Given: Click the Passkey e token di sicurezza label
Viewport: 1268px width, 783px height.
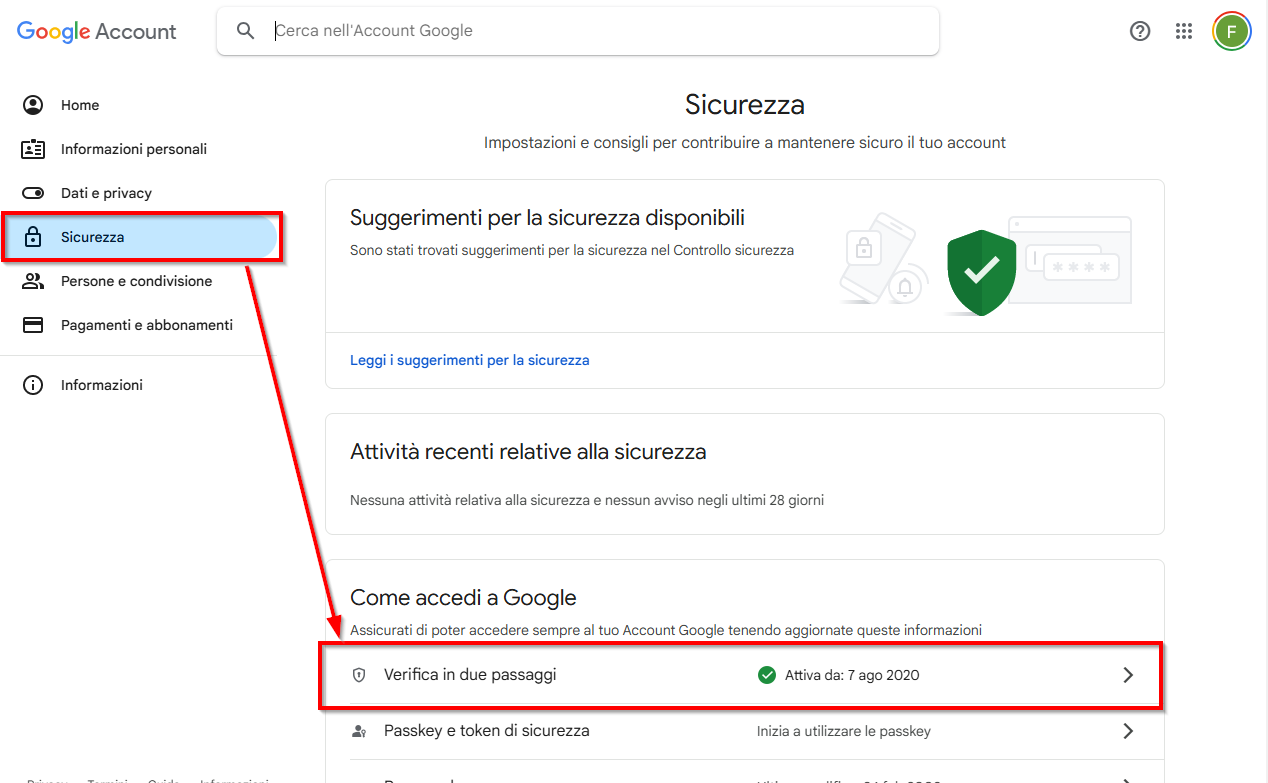Looking at the screenshot, I should [x=486, y=731].
